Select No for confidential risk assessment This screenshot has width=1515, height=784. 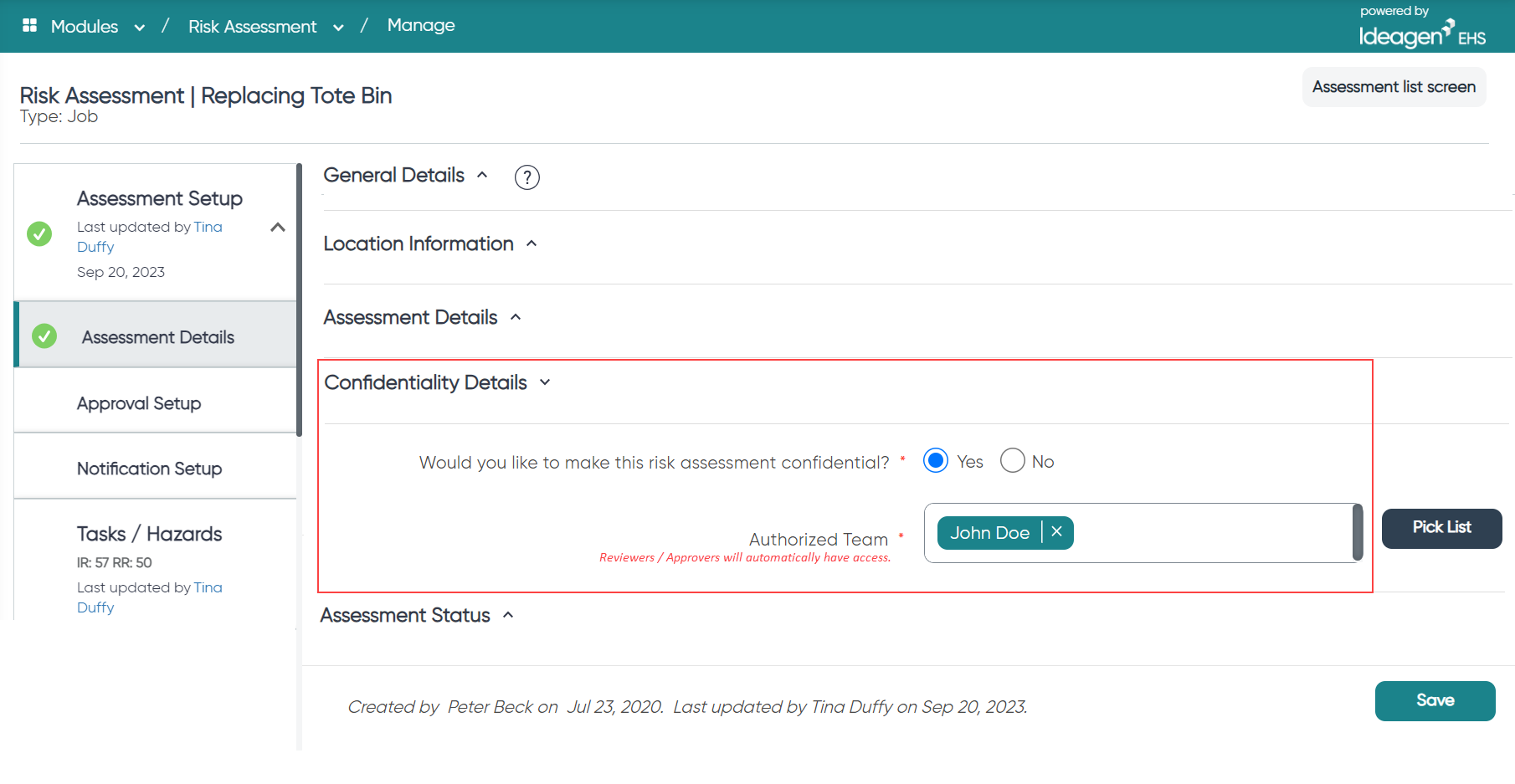pos(1013,460)
